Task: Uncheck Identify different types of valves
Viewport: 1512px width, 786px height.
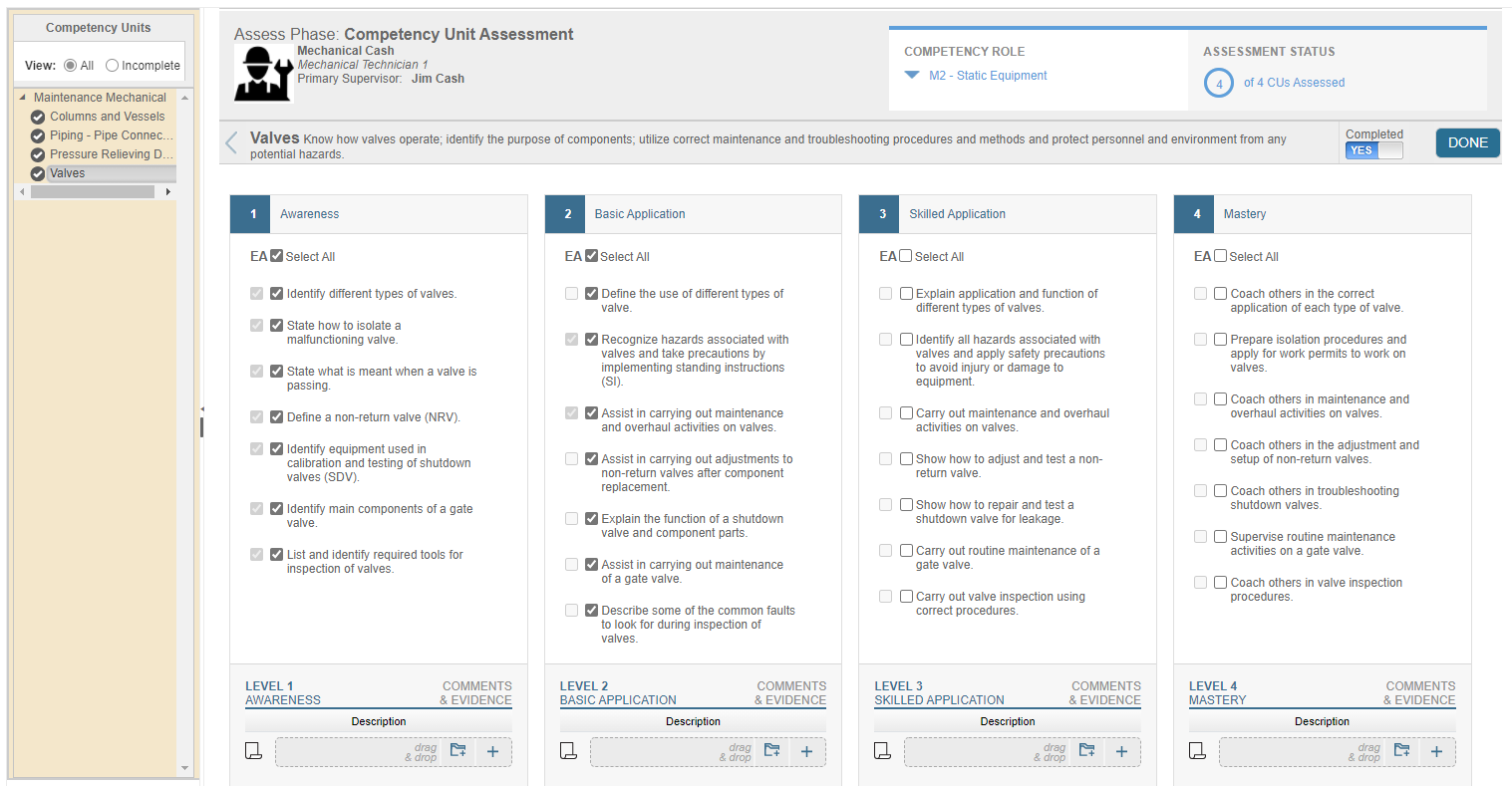Action: pyautogui.click(x=277, y=294)
